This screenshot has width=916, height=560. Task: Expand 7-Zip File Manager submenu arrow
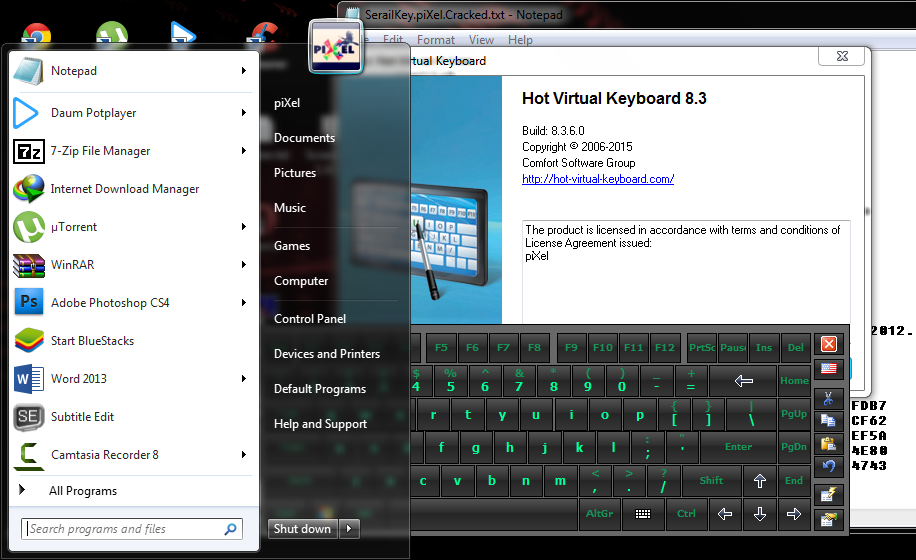tap(244, 151)
